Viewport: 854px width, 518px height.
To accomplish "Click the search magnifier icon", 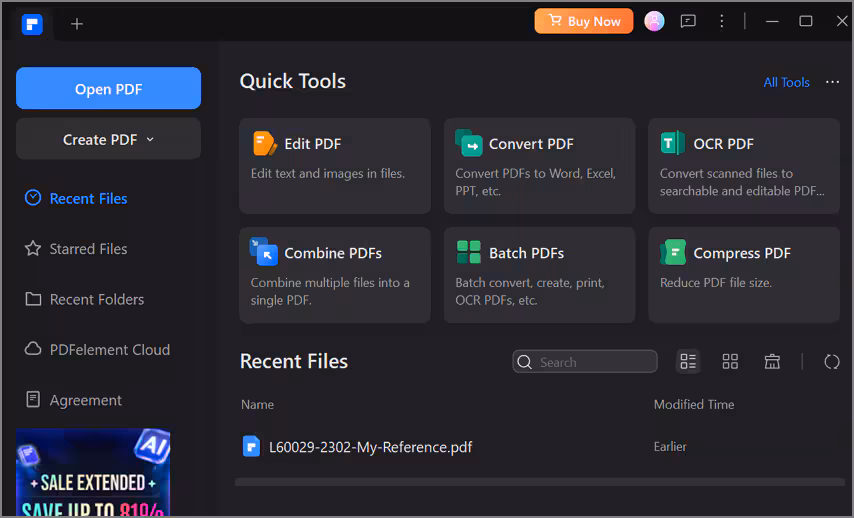I will pos(524,362).
